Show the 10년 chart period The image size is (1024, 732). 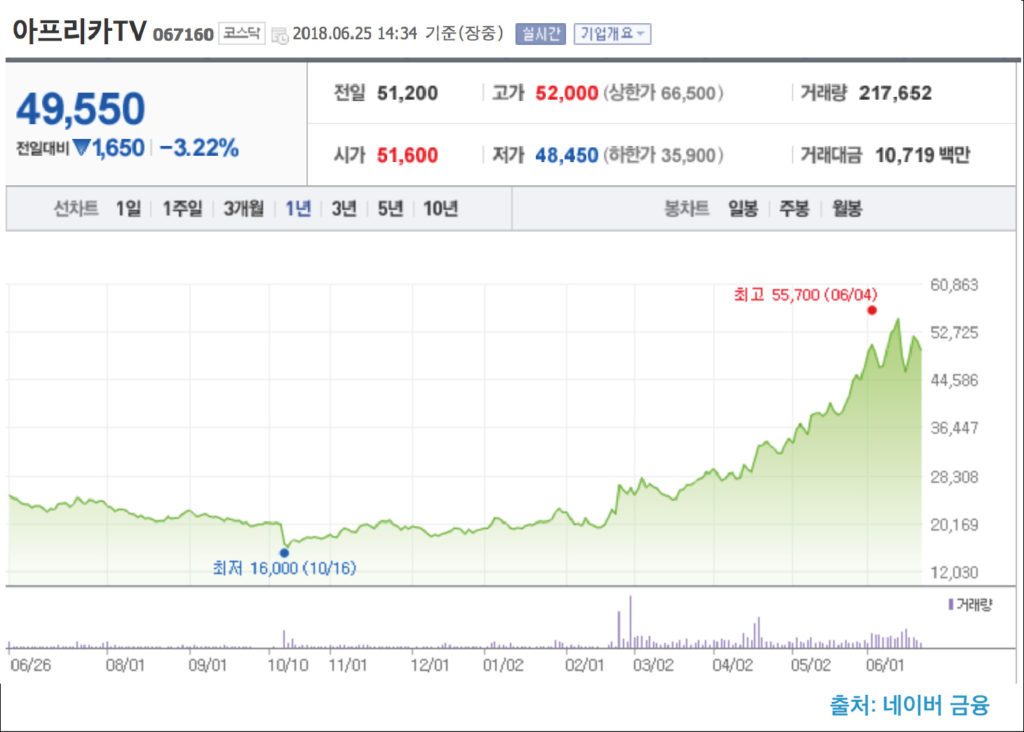coord(440,208)
